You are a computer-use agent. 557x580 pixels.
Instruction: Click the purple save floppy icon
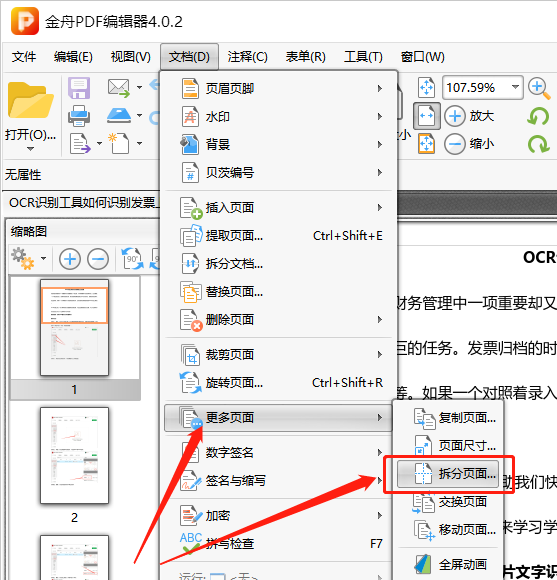(79, 88)
